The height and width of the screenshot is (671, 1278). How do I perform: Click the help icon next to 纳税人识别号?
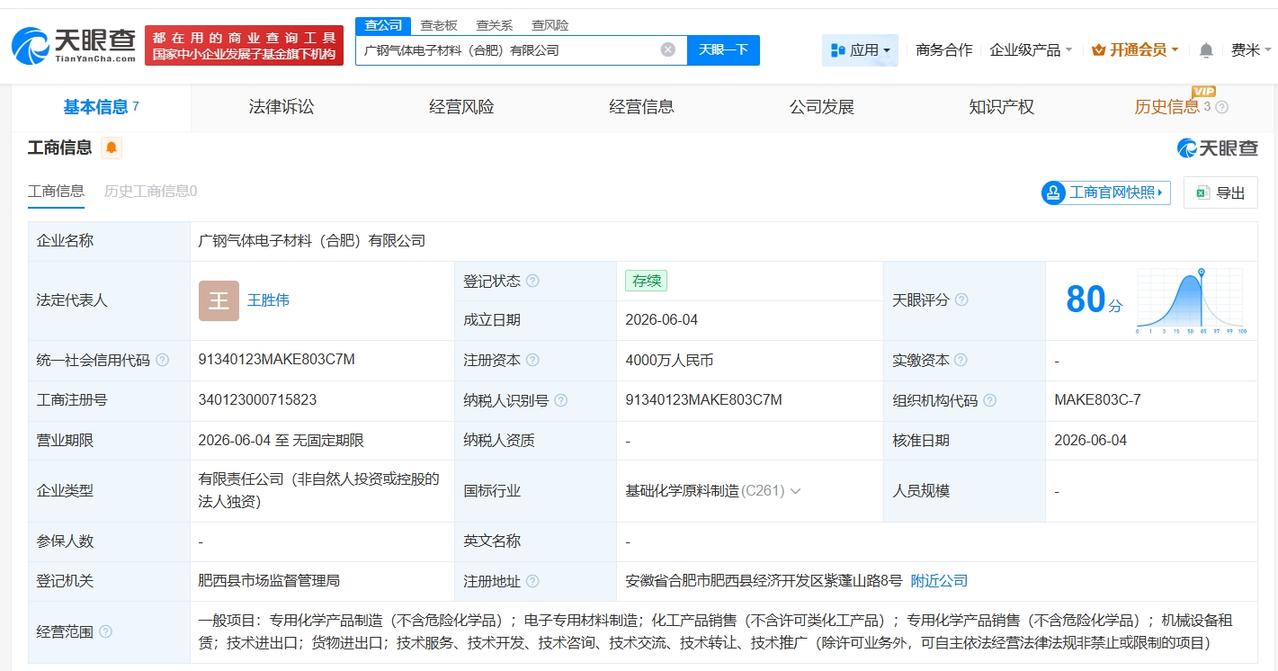(x=560, y=400)
